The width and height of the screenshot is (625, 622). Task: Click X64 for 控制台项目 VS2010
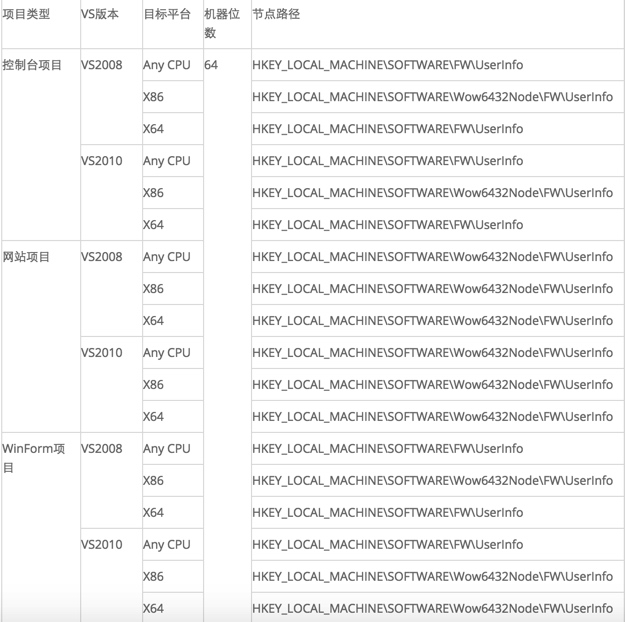pos(173,224)
